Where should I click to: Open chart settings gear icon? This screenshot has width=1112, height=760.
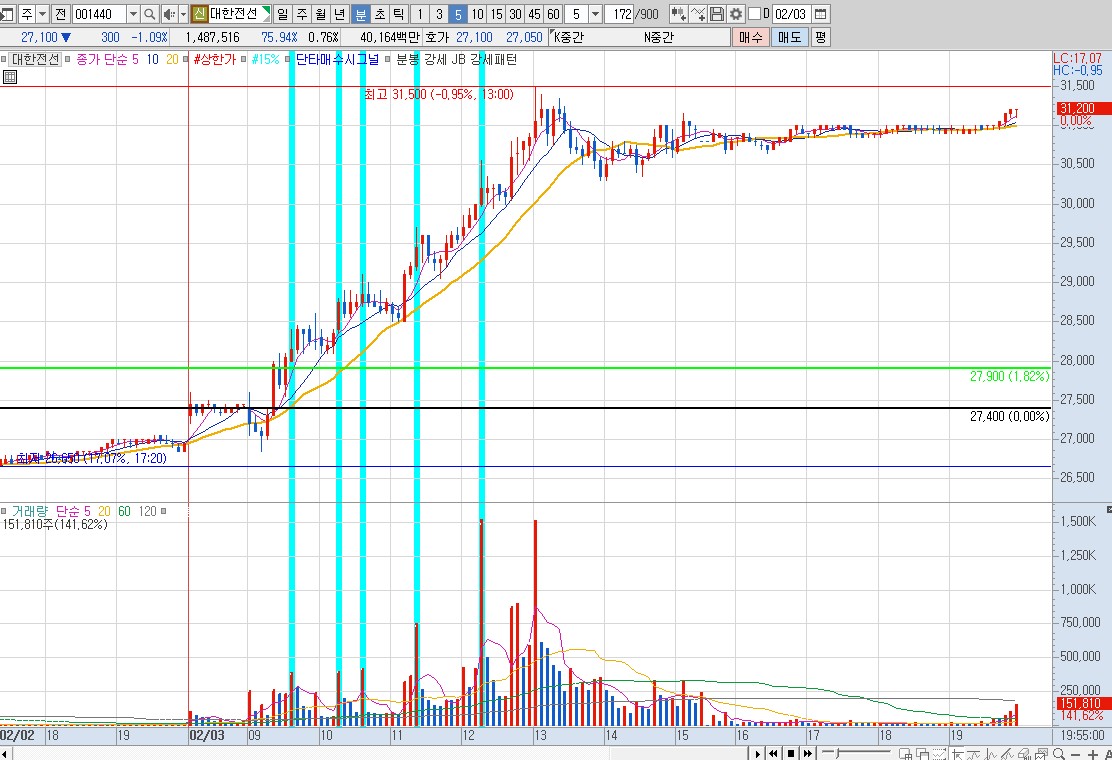click(x=736, y=13)
